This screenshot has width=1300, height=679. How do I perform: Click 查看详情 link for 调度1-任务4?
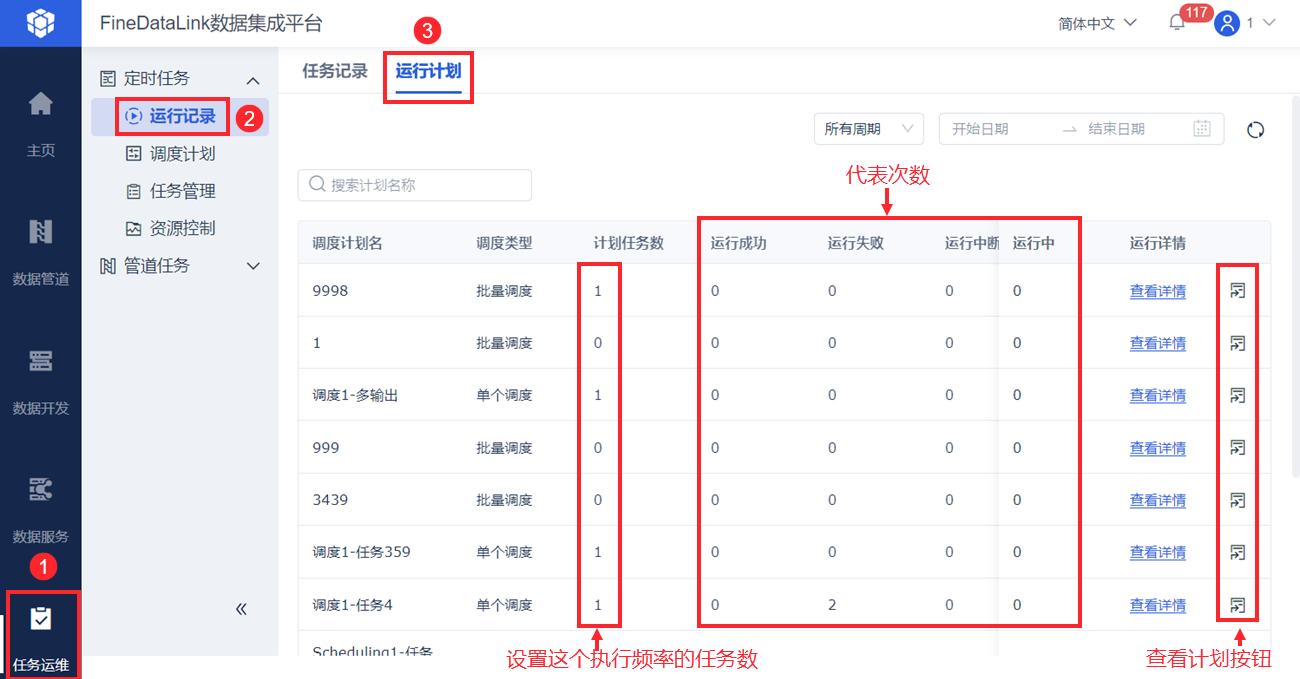1158,605
